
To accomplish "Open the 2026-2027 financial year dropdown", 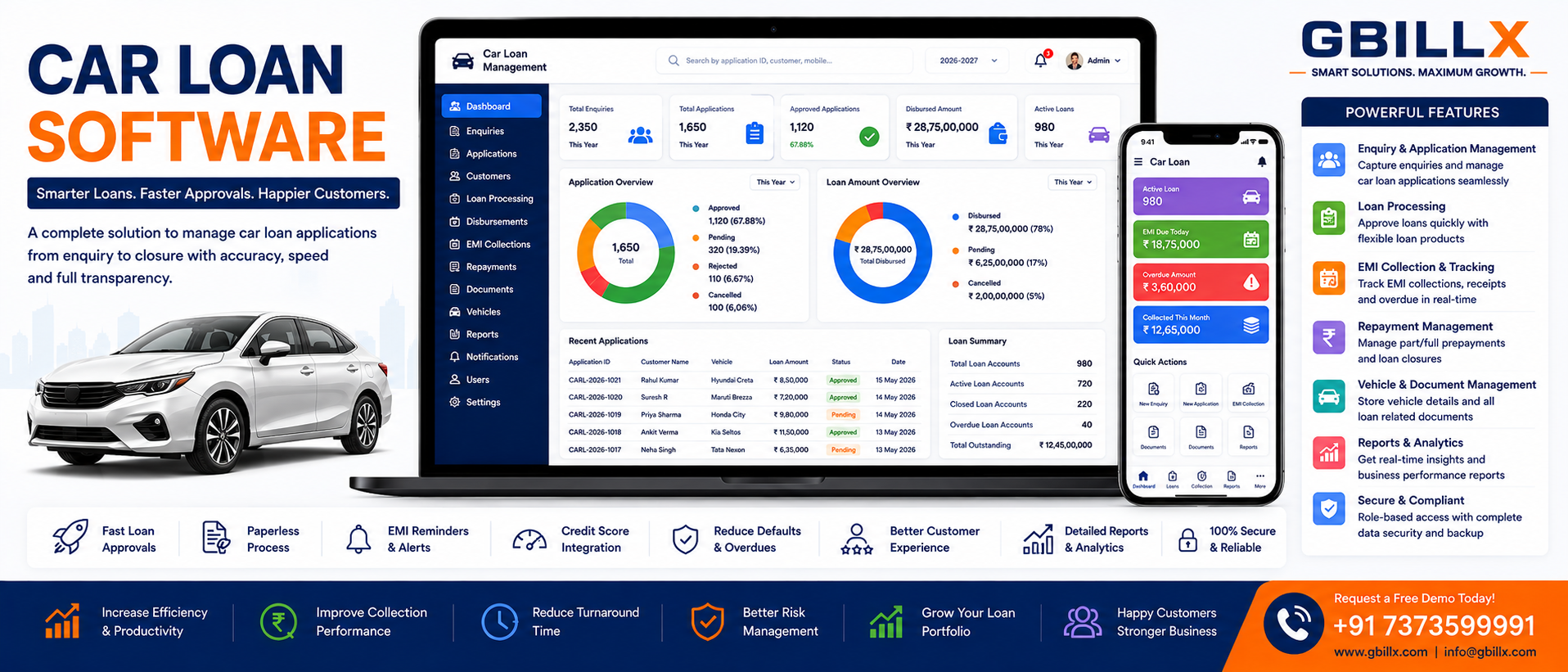I will (968, 61).
